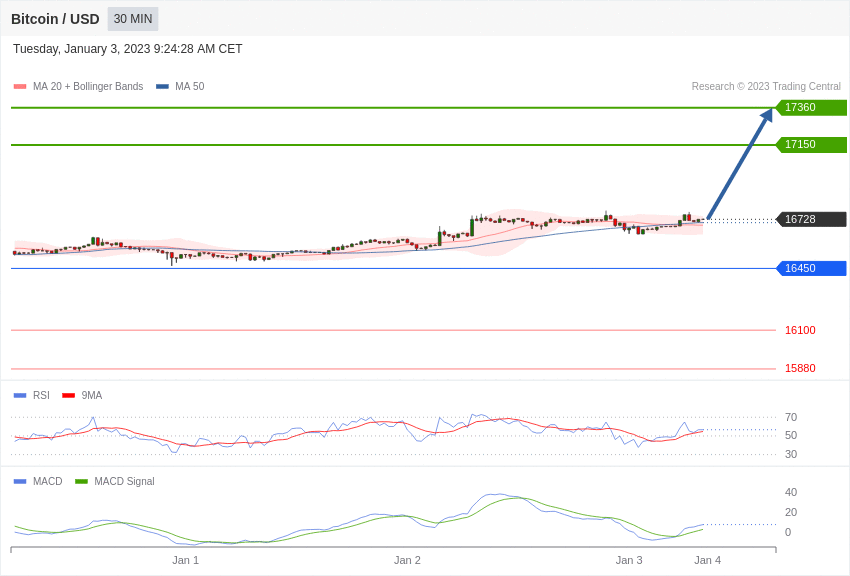Screen dimensions: 850x576
Task: Click the 16100 support level label
Action: coord(800,330)
